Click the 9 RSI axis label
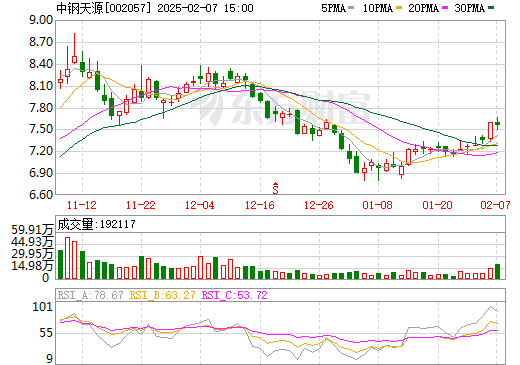The height and width of the screenshot is (365, 520). (x=50, y=359)
